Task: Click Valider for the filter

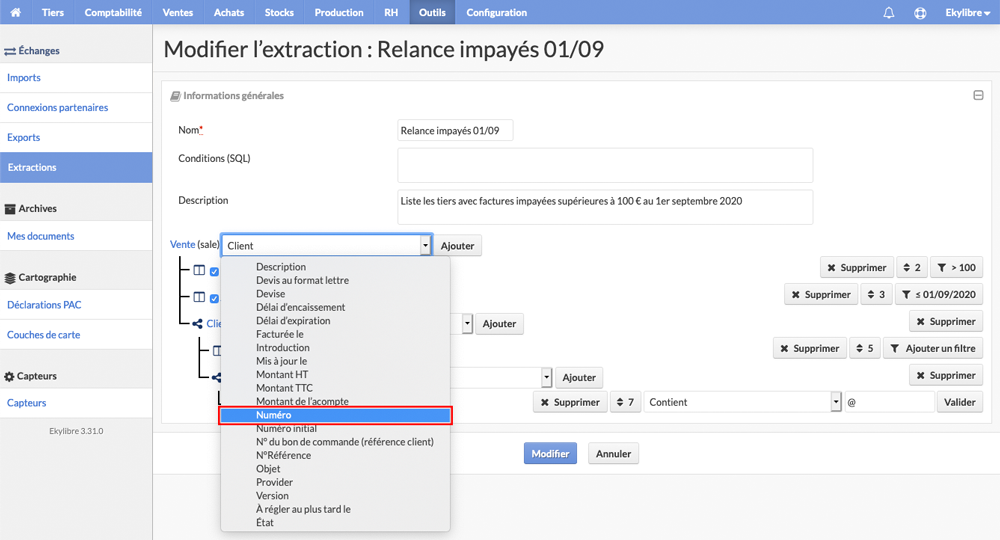Action: (959, 402)
